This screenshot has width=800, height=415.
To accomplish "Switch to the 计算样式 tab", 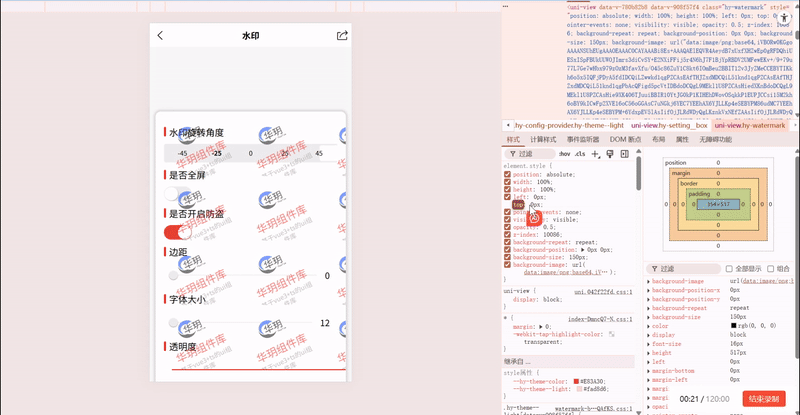I will pos(543,139).
